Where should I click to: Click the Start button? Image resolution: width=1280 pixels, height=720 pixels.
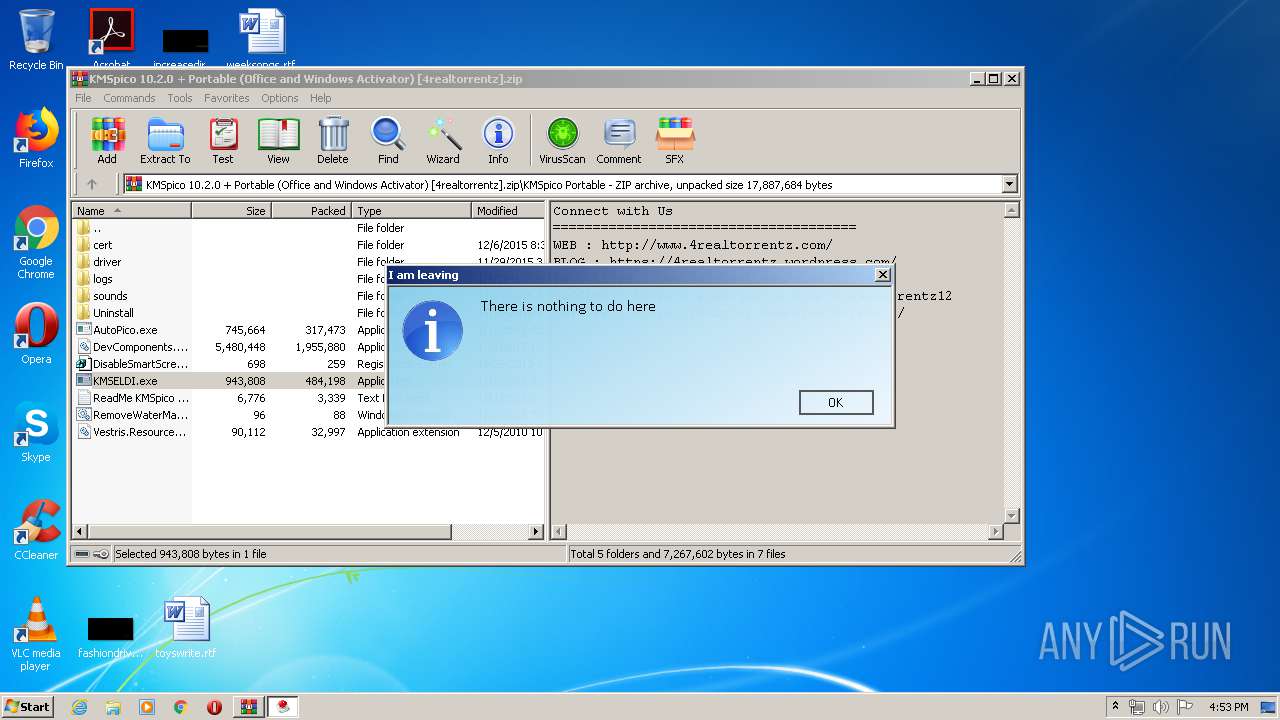click(x=28, y=707)
